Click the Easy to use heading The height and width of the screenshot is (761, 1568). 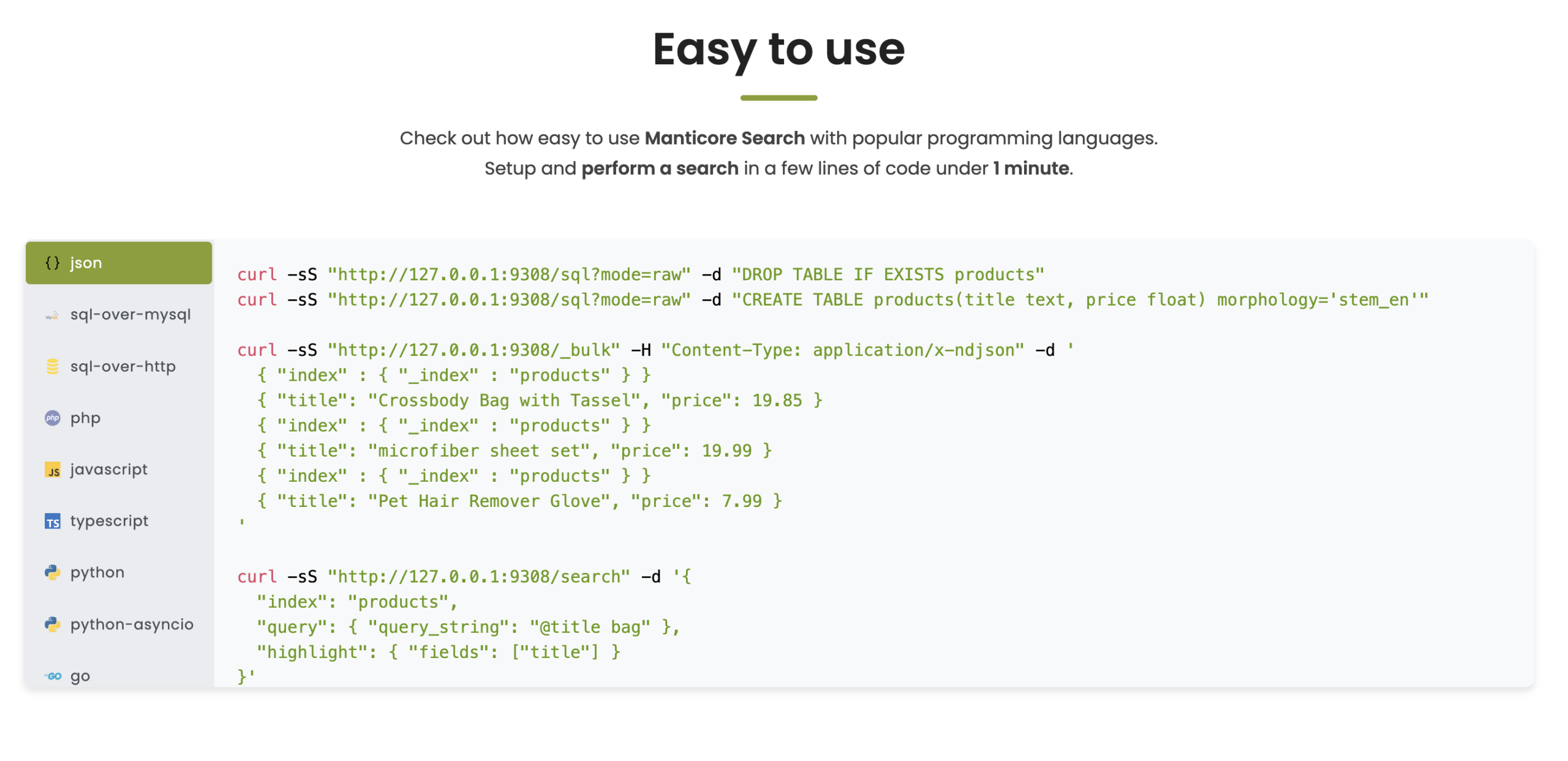click(x=778, y=49)
